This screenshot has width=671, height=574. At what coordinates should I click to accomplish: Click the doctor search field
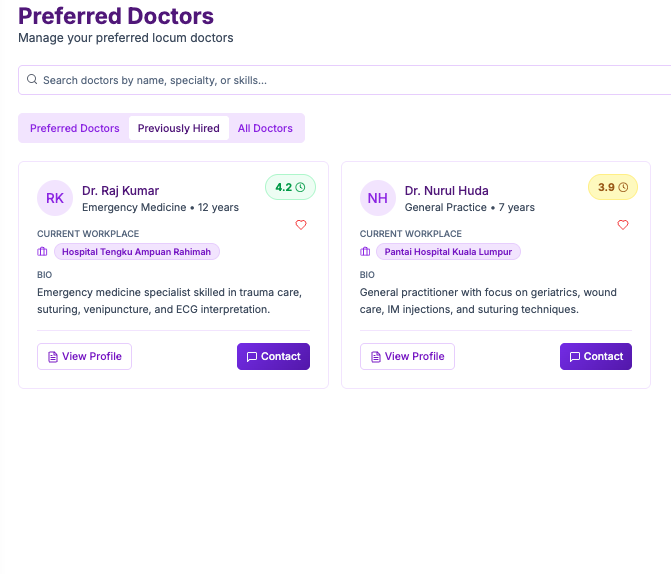click(344, 80)
